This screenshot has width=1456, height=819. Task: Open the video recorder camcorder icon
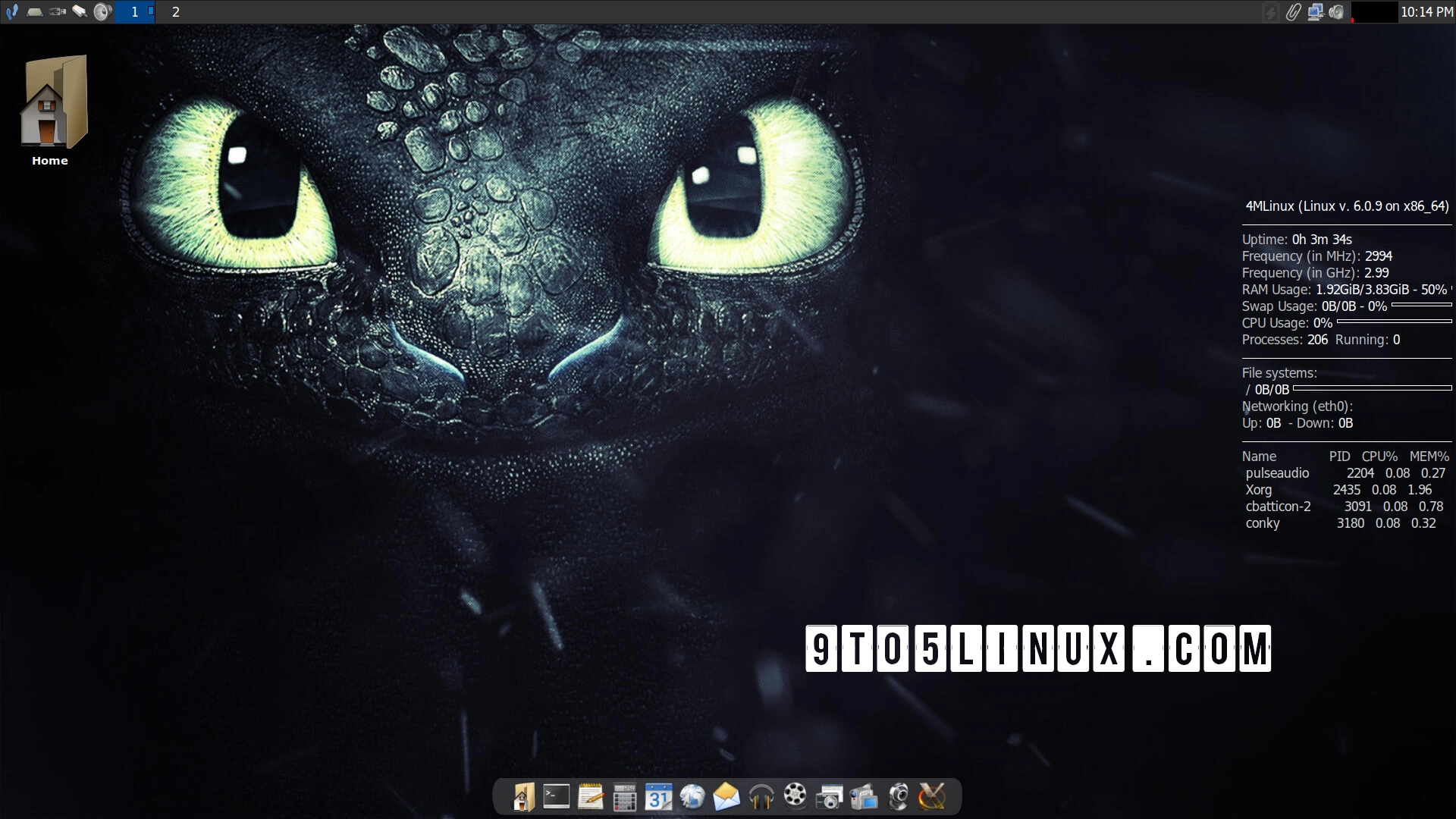click(864, 797)
